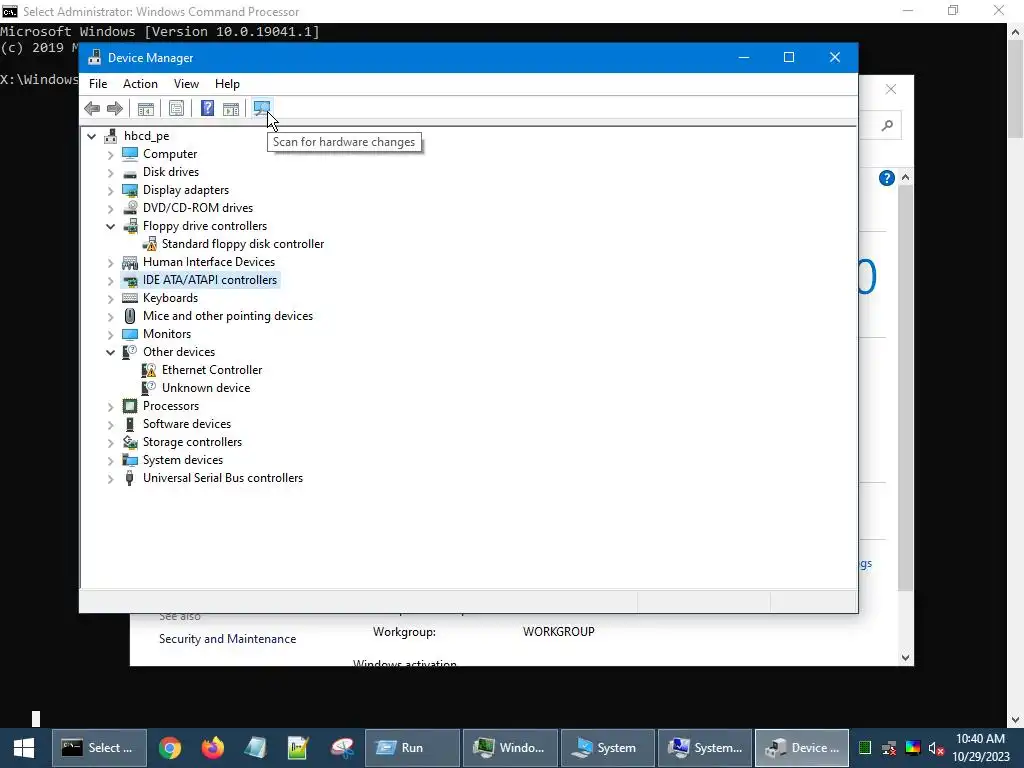Click the Ethernet Controller warning icon
The height and width of the screenshot is (768, 1024).
coord(150,370)
